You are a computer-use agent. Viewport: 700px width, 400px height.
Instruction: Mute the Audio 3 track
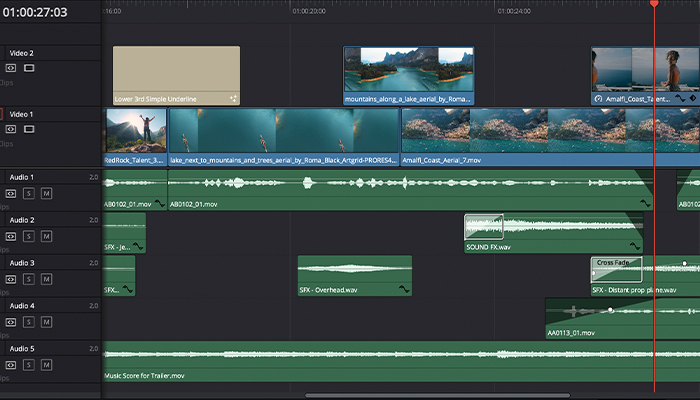[46, 279]
